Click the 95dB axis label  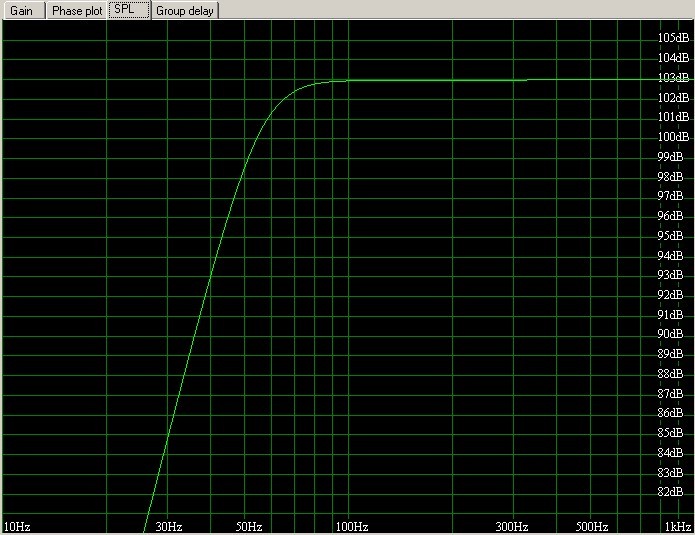point(670,236)
